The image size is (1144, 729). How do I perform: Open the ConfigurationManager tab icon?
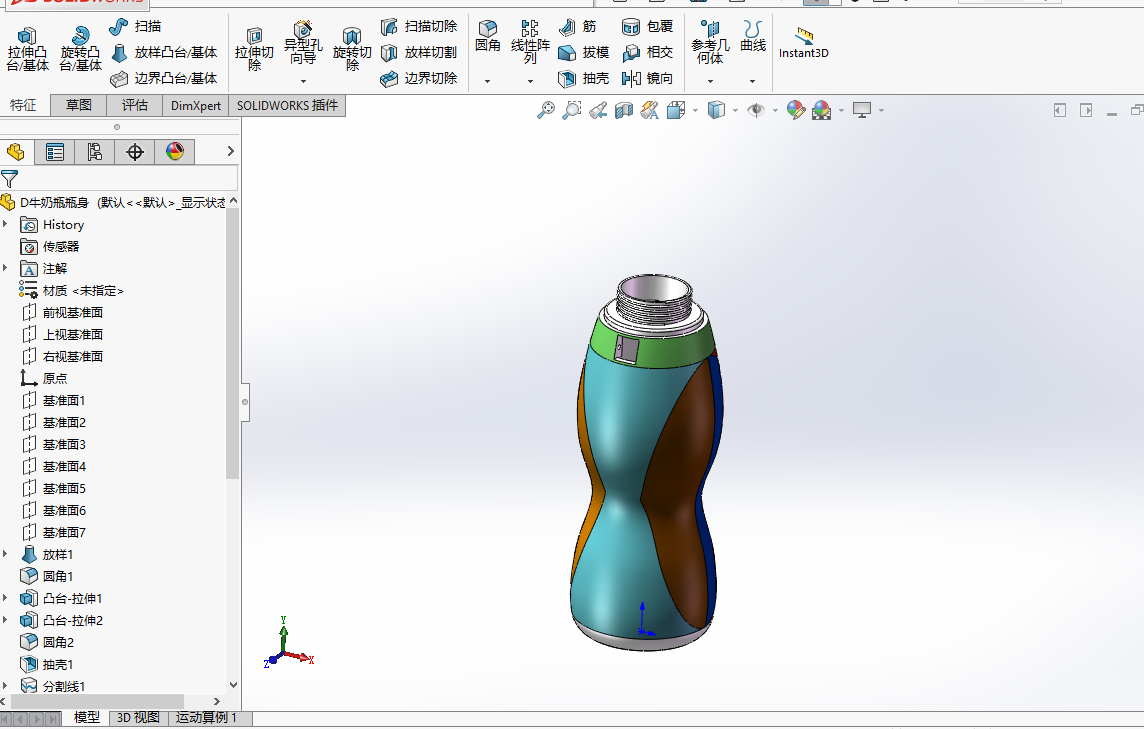[x=95, y=152]
